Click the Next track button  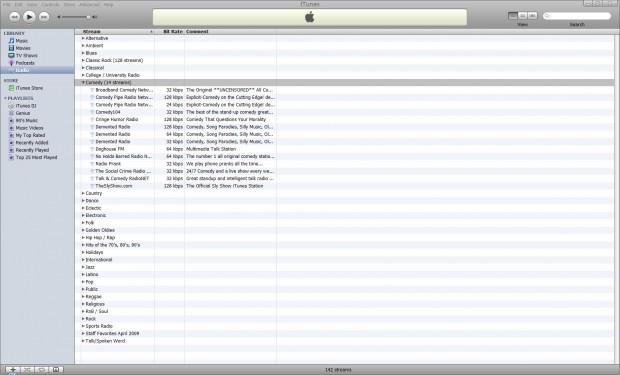click(44, 17)
